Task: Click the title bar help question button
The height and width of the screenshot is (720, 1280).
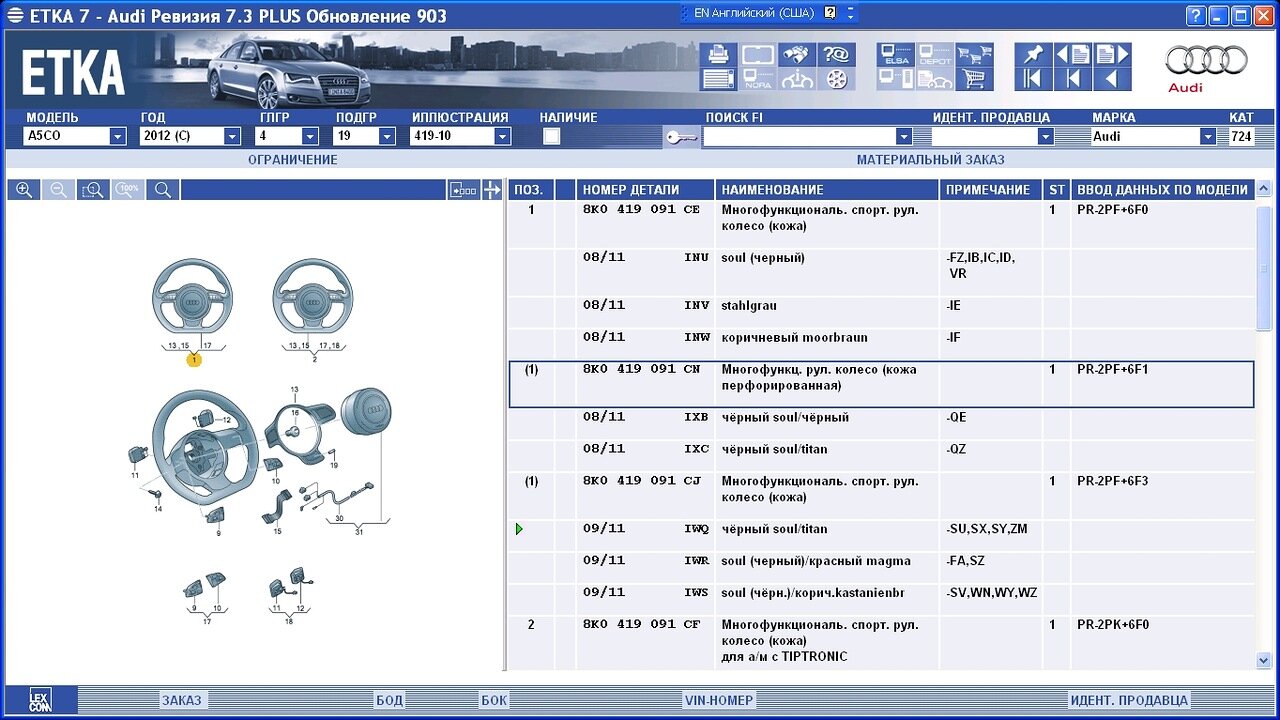Action: tap(1196, 15)
